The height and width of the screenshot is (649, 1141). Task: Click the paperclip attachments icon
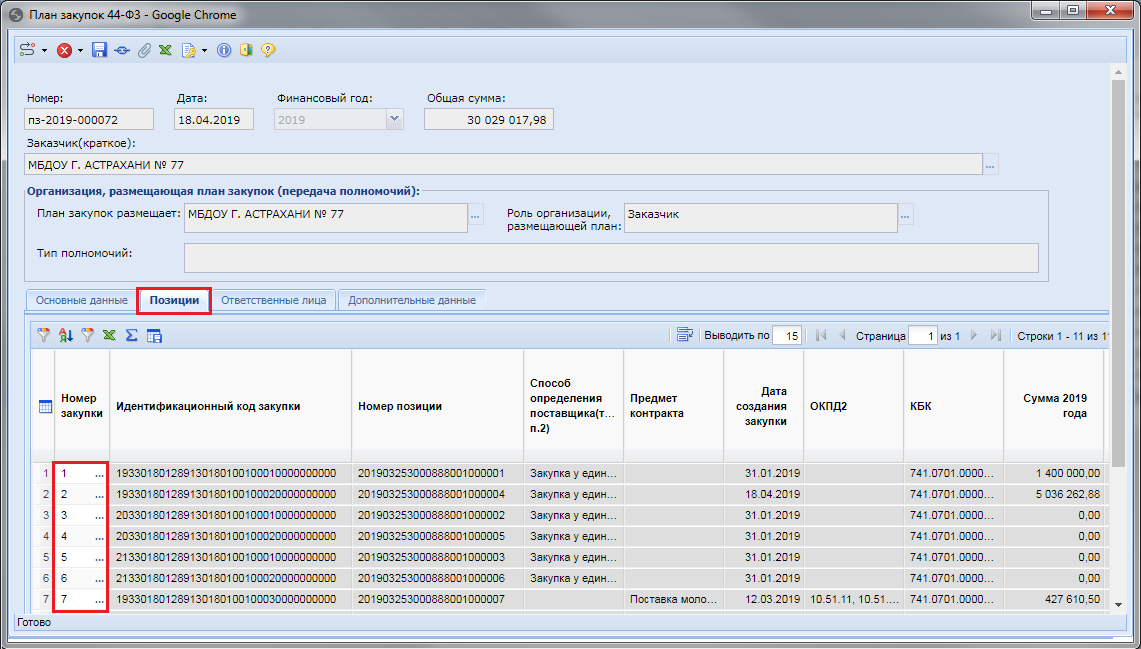tap(144, 50)
